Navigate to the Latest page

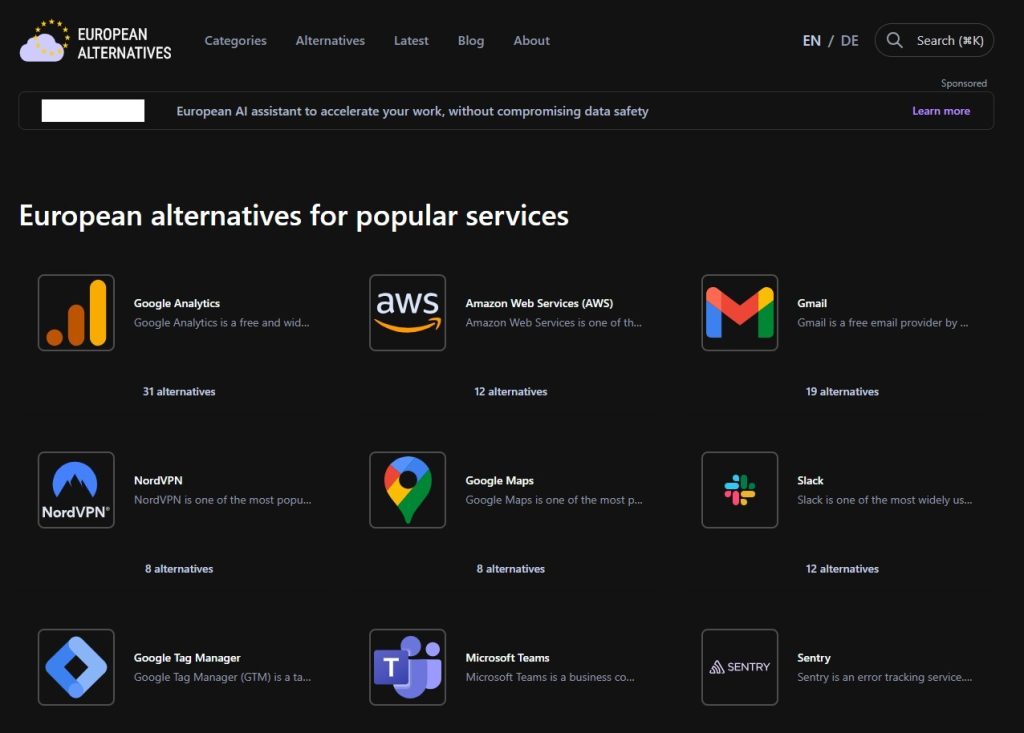point(411,41)
